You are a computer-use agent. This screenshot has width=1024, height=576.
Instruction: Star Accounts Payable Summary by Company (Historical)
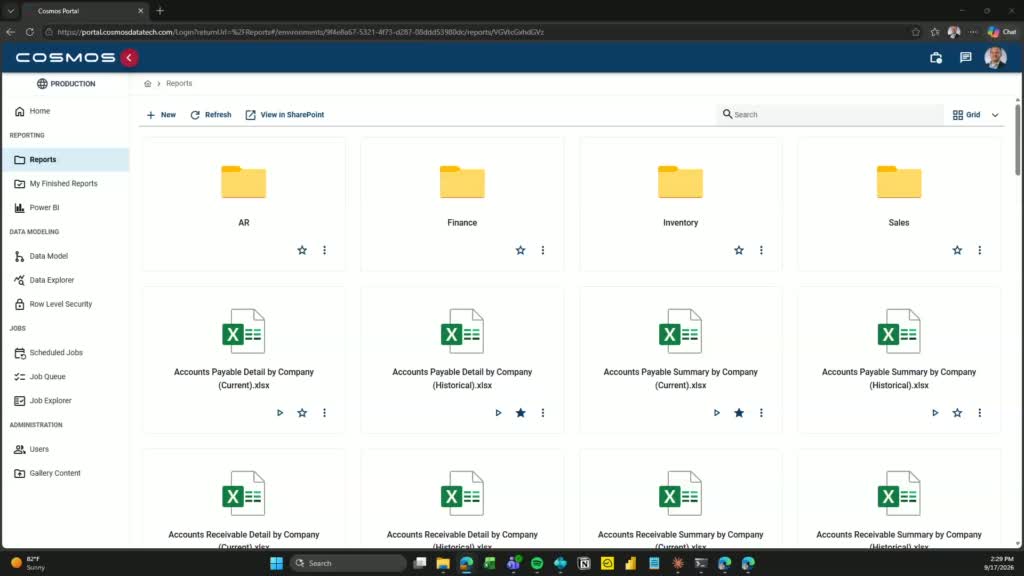point(957,413)
